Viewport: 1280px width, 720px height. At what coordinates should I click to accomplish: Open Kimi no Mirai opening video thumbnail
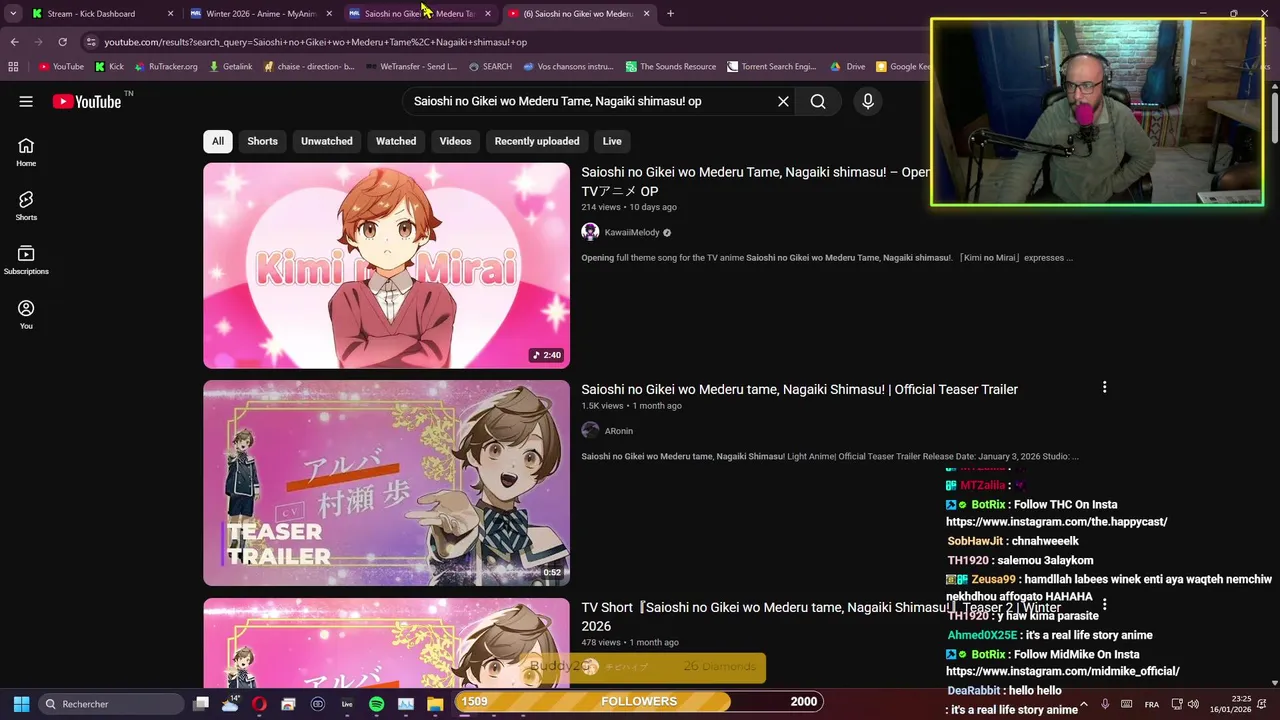pos(386,266)
